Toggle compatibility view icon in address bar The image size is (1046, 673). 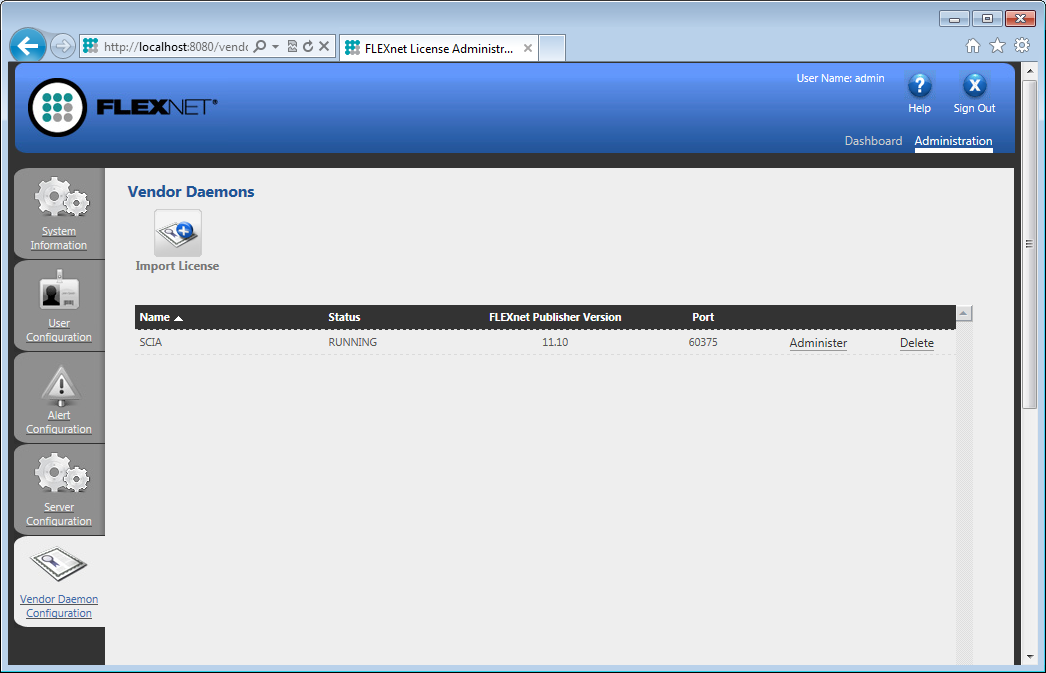292,46
